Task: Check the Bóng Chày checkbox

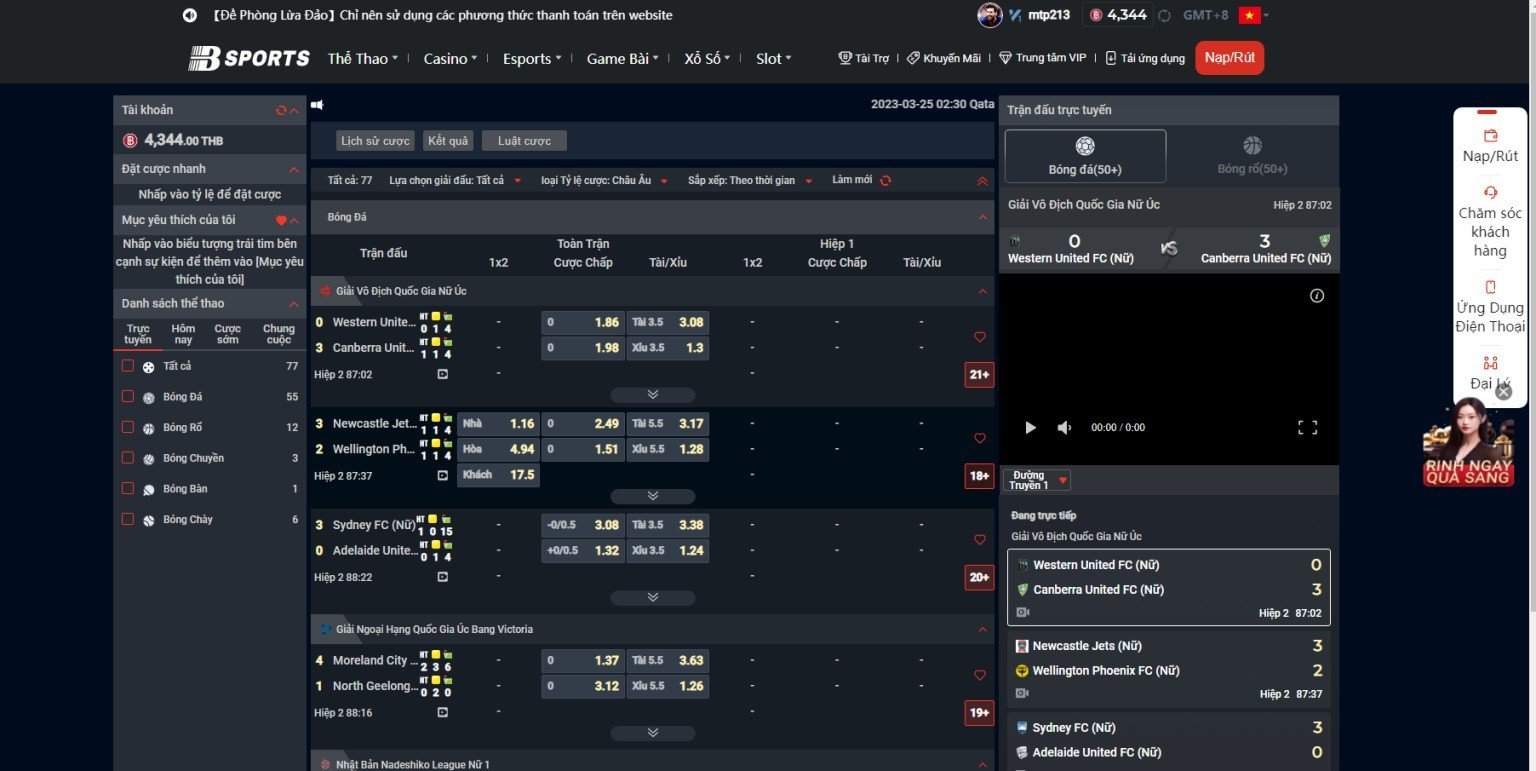Action: [128, 519]
